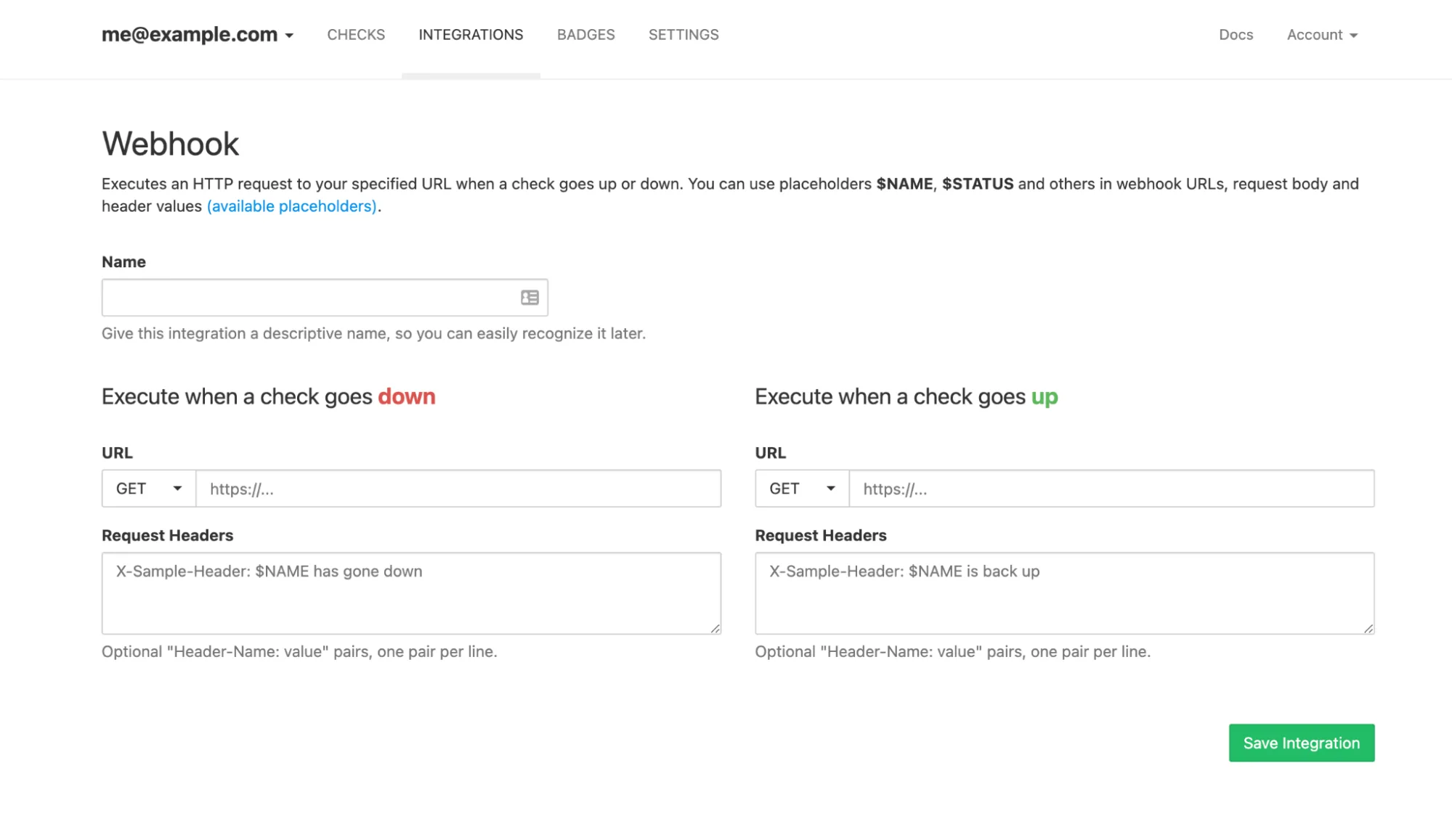The width and height of the screenshot is (1452, 840).
Task: Click the bold $STATUS placeholder text
Action: tap(978, 184)
